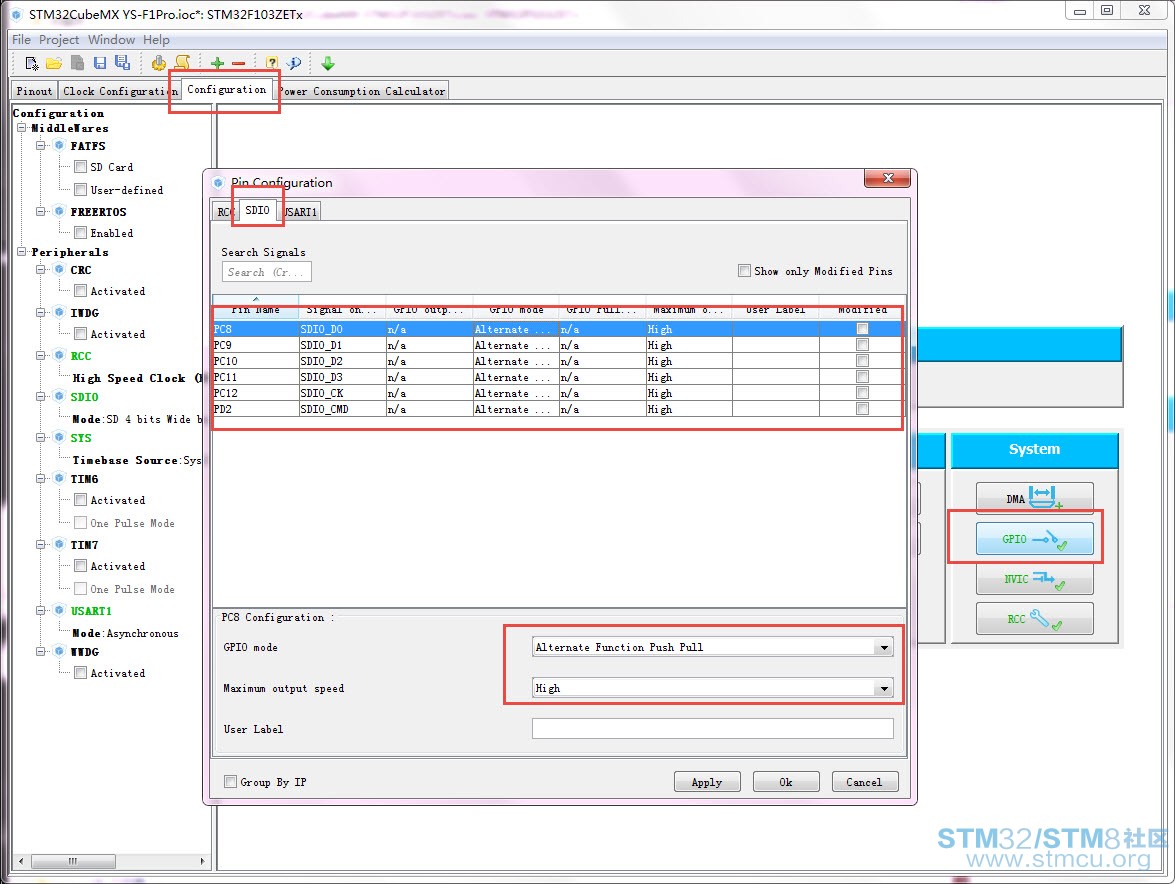Open GPIO settings in System panel
The image size is (1175, 884).
(x=1034, y=539)
